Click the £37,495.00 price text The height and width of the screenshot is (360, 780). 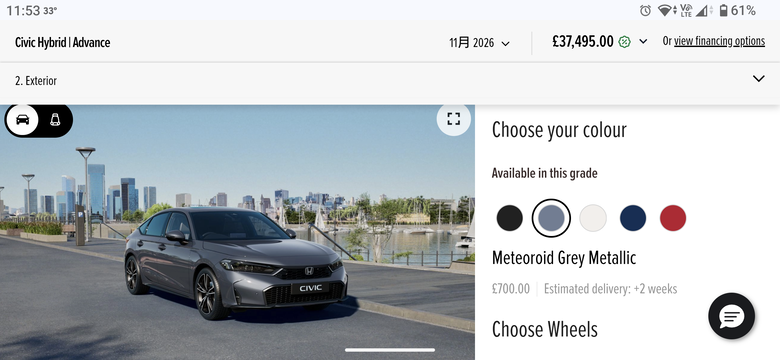click(583, 42)
